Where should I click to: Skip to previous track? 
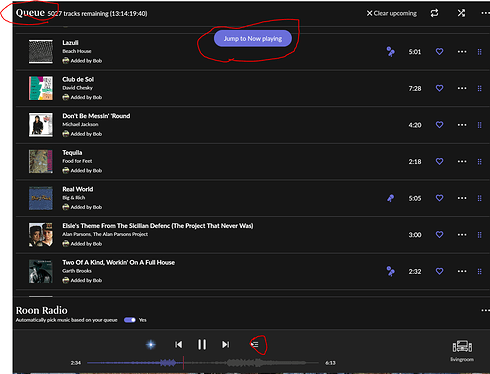pyautogui.click(x=179, y=344)
